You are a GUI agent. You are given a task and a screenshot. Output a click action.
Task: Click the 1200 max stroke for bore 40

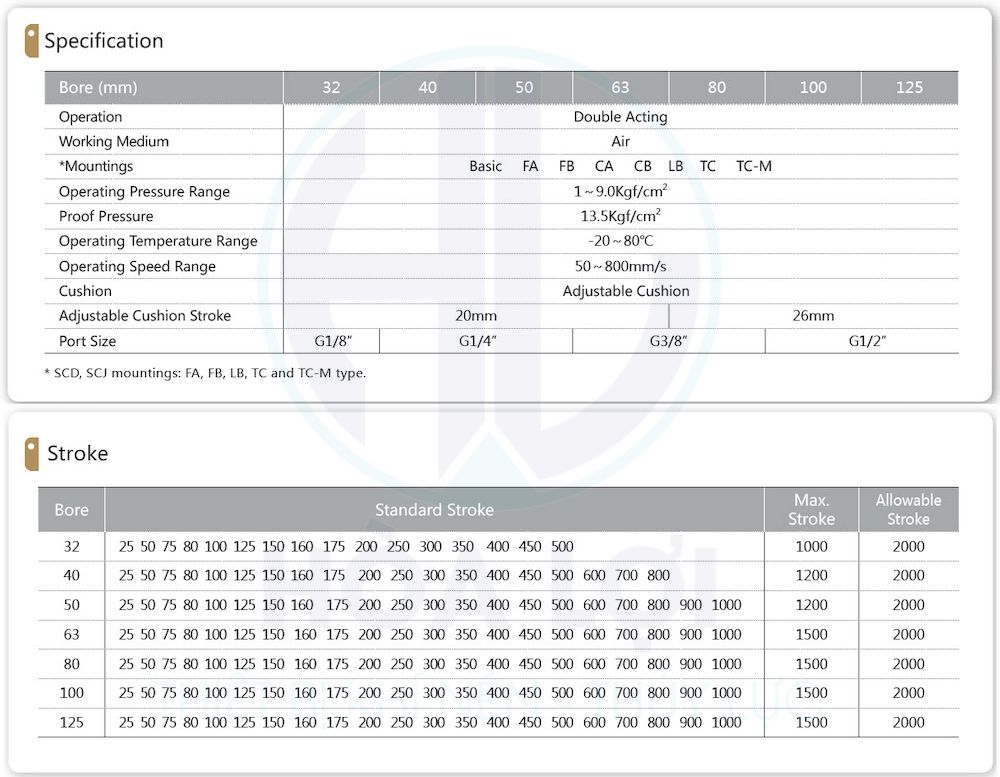(x=811, y=575)
